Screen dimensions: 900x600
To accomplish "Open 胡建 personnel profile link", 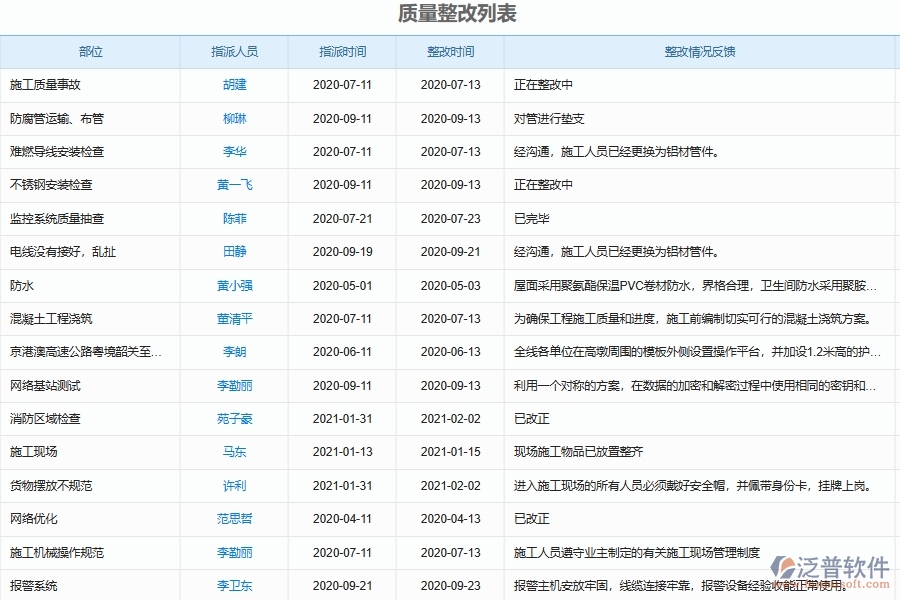I will [233, 85].
